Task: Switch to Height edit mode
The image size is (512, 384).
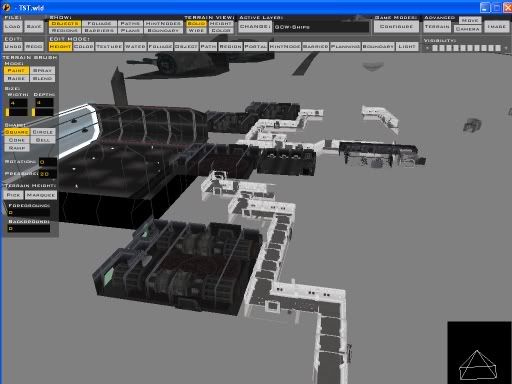Action: click(60, 47)
